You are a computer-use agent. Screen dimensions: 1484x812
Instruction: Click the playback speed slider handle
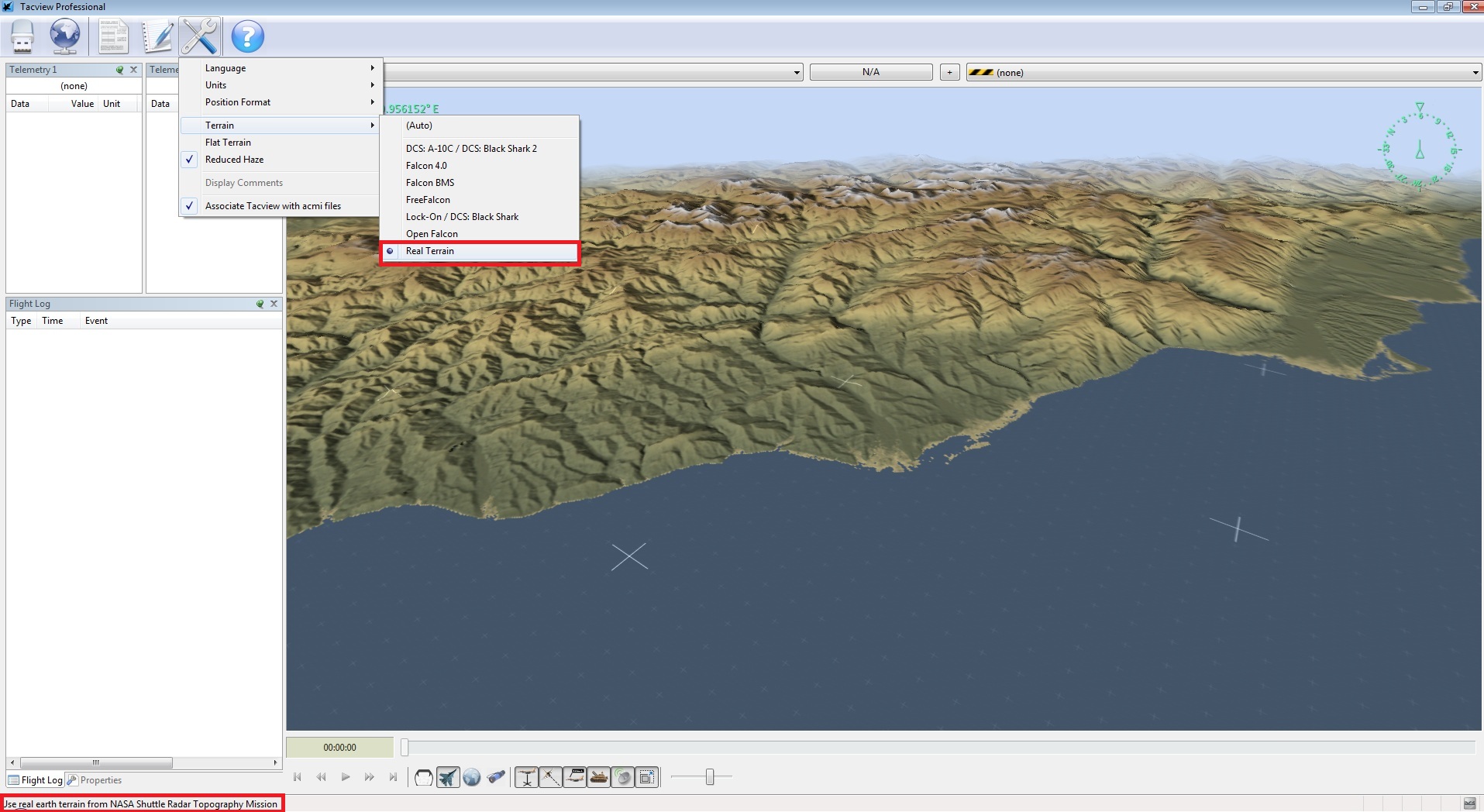click(x=710, y=777)
